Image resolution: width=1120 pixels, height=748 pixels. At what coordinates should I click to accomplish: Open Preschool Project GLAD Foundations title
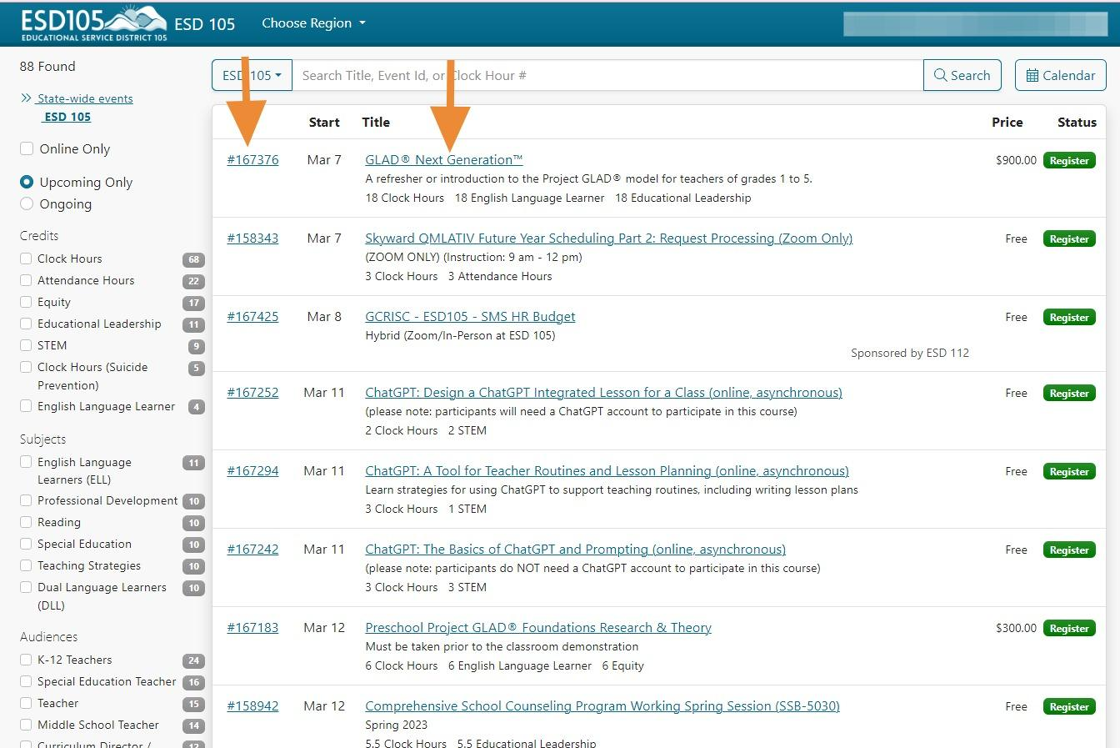click(538, 628)
